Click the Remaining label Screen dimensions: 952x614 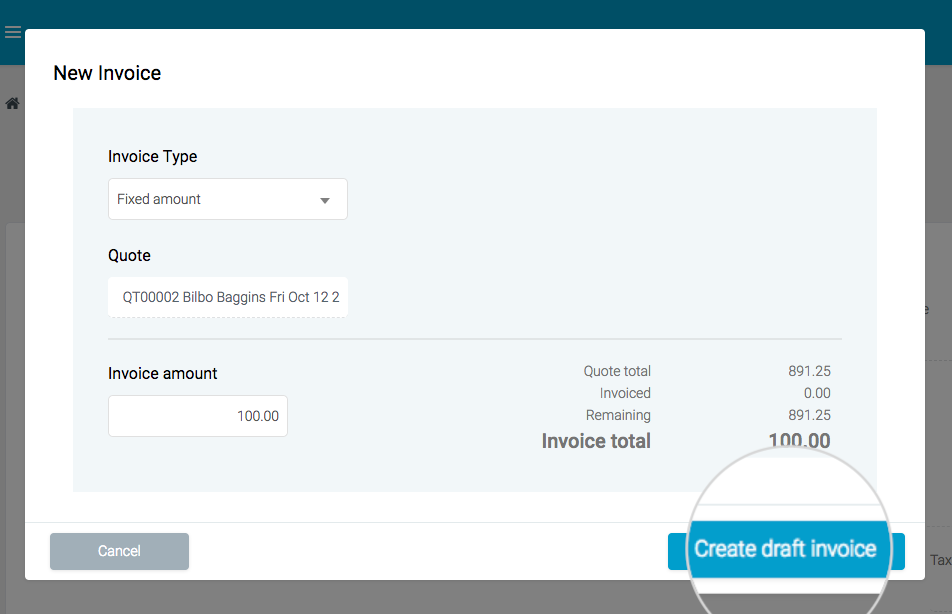618,415
